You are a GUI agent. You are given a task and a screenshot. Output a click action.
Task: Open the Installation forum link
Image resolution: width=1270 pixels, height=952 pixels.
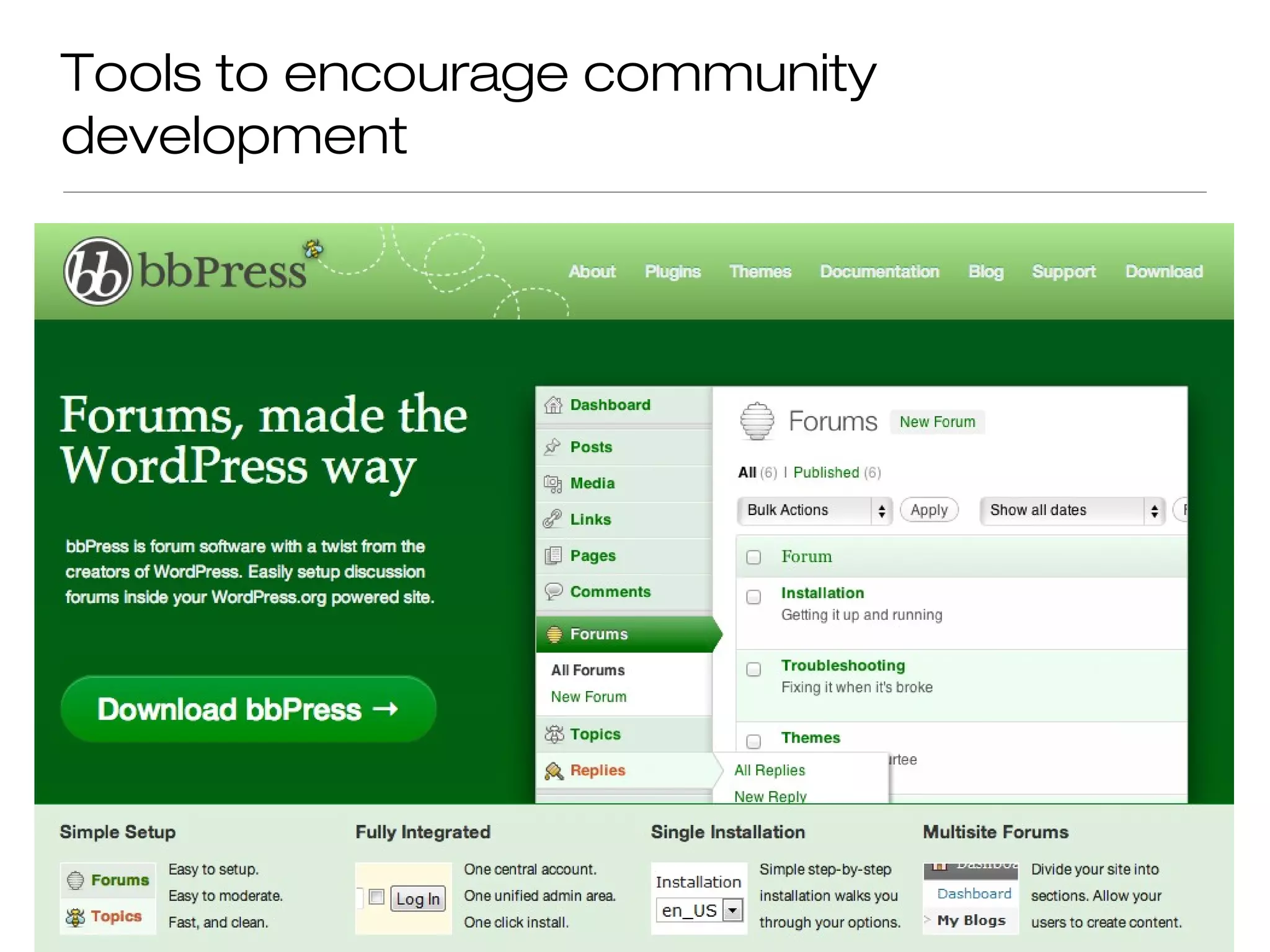(822, 593)
